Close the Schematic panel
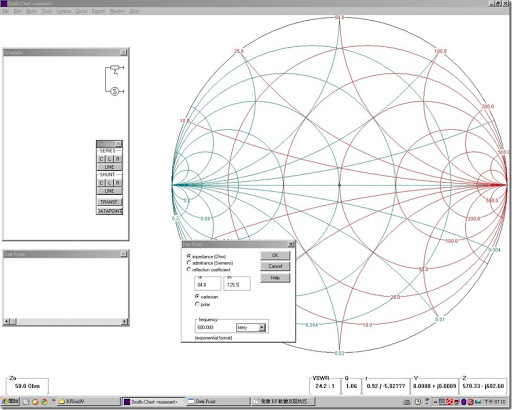The width and height of the screenshot is (512, 410). tap(123, 52)
